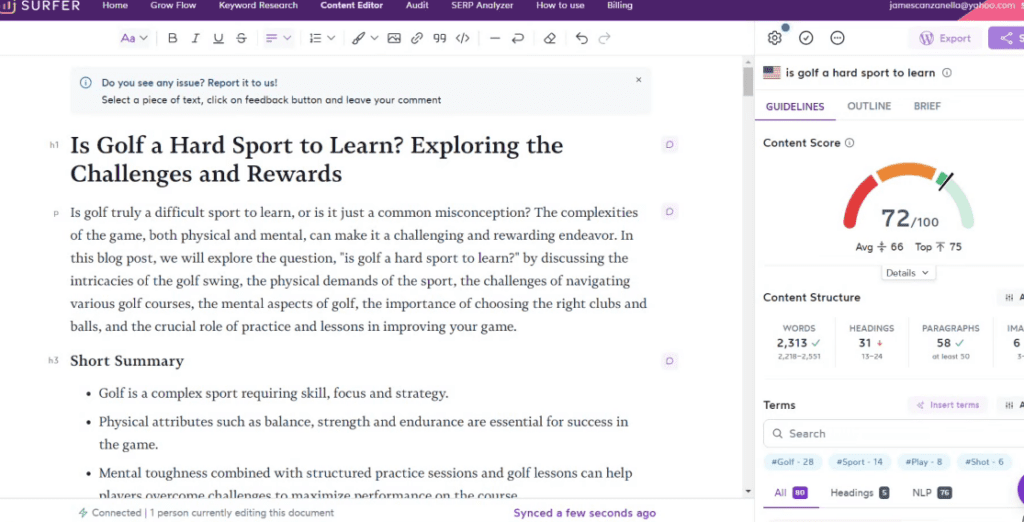Insert an image from the toolbar
Image resolution: width=1024 pixels, height=522 pixels.
tap(394, 39)
